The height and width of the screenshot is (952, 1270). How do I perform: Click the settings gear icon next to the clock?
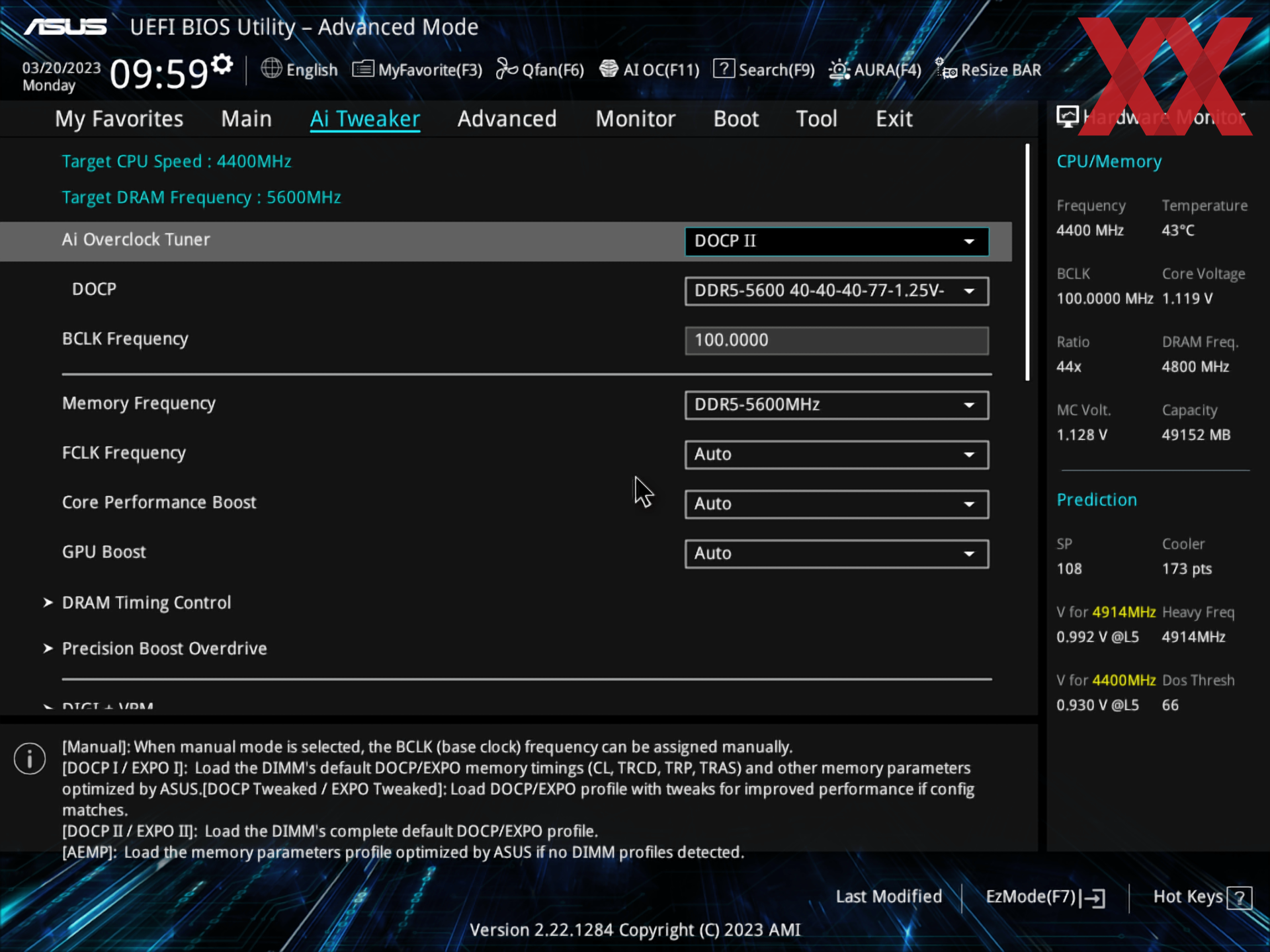[222, 65]
